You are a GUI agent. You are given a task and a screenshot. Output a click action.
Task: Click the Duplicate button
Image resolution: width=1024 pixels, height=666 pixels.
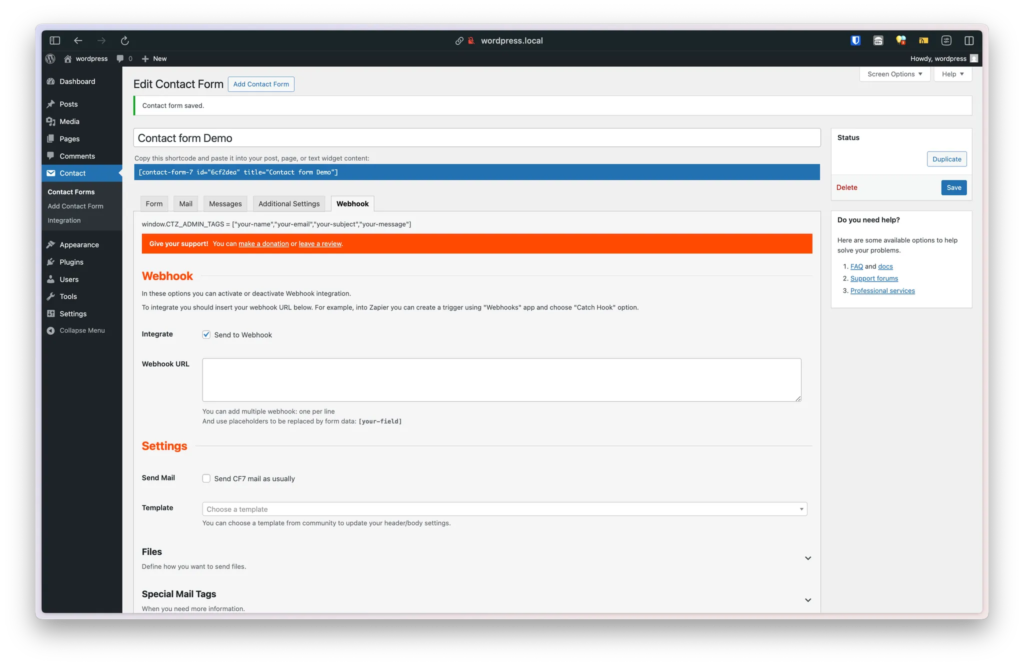pyautogui.click(x=946, y=159)
